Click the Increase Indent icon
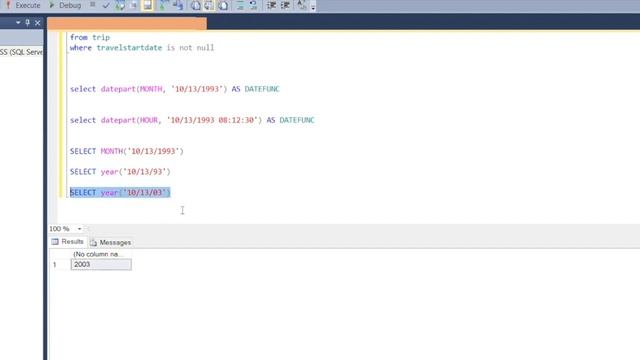Viewport: 640px width, 360px height. point(285,5)
